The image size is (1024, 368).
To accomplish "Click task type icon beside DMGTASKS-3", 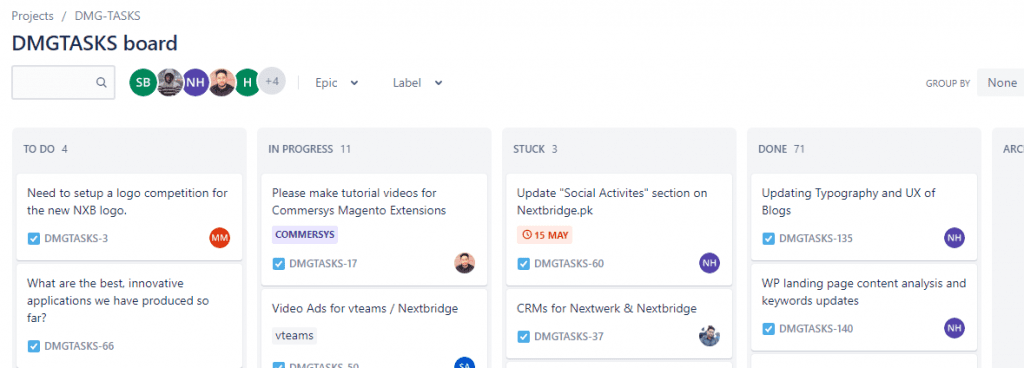I will [x=34, y=238].
